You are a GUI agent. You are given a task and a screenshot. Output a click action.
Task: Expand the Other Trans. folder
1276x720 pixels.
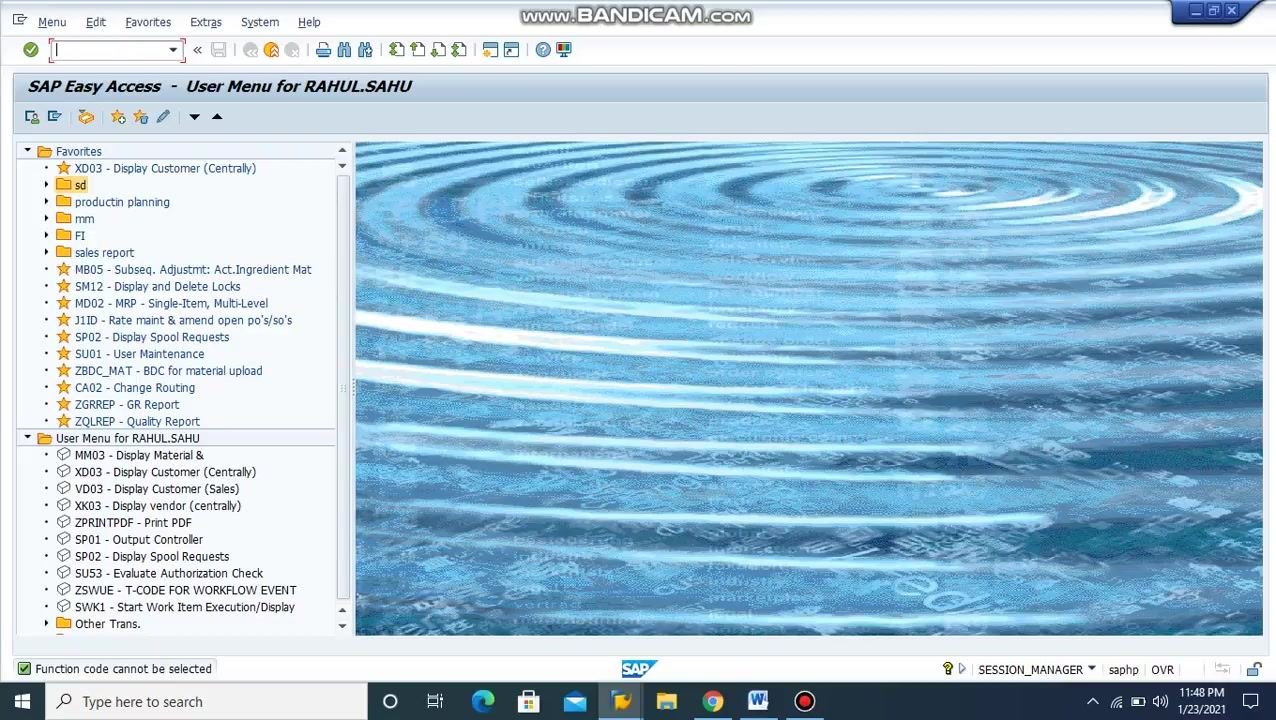46,624
